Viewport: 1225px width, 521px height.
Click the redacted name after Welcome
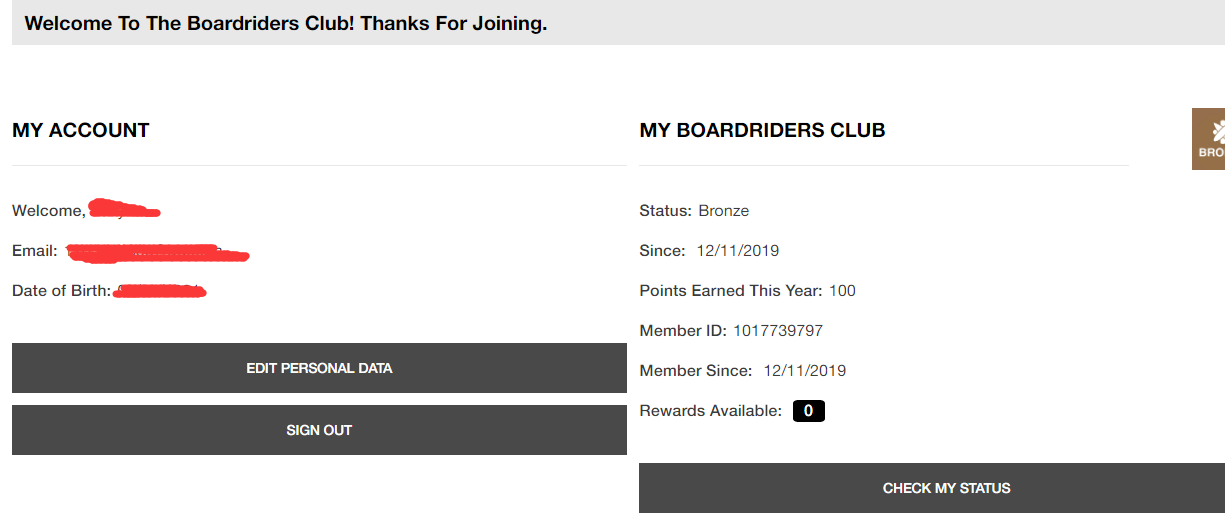click(x=124, y=210)
